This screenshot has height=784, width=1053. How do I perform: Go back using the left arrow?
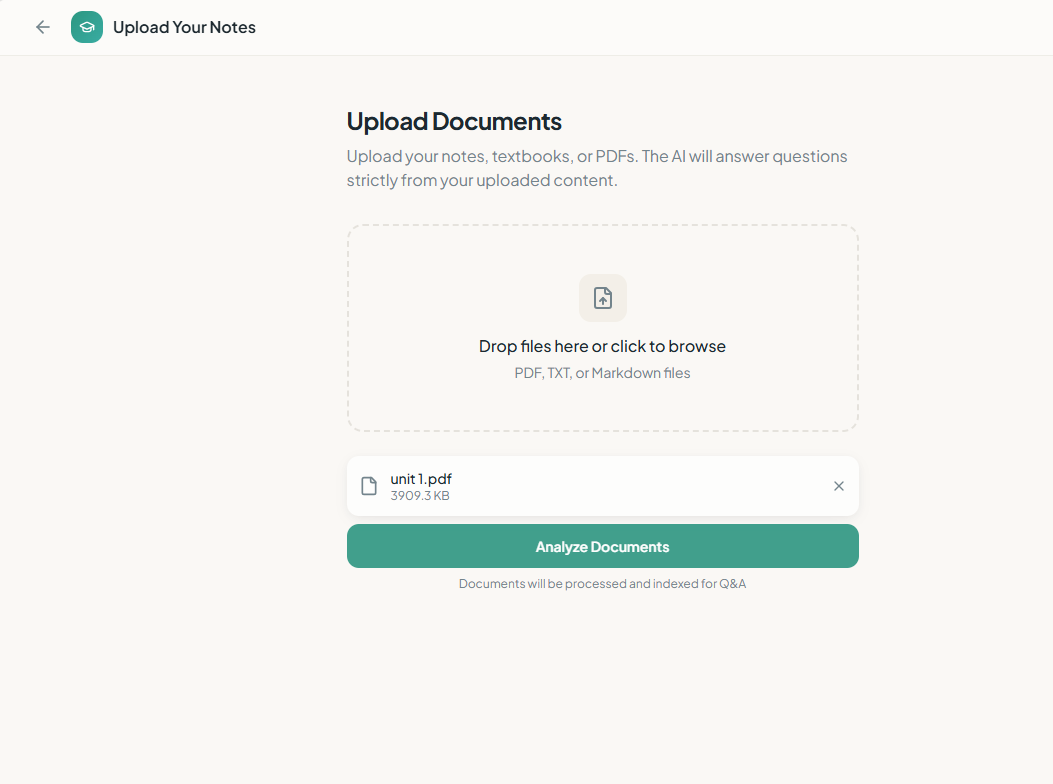[x=43, y=27]
